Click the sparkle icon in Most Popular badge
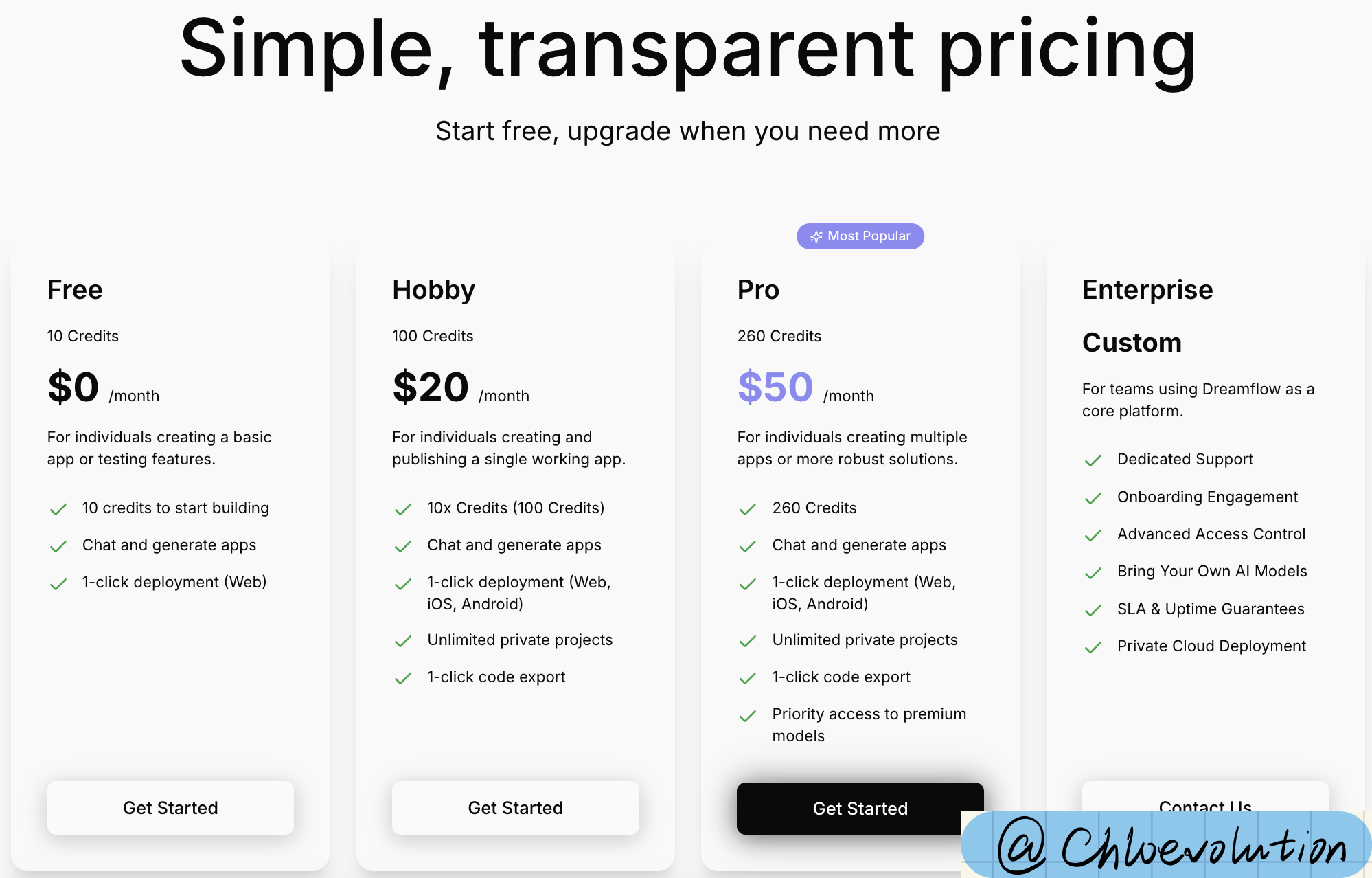 tap(816, 236)
